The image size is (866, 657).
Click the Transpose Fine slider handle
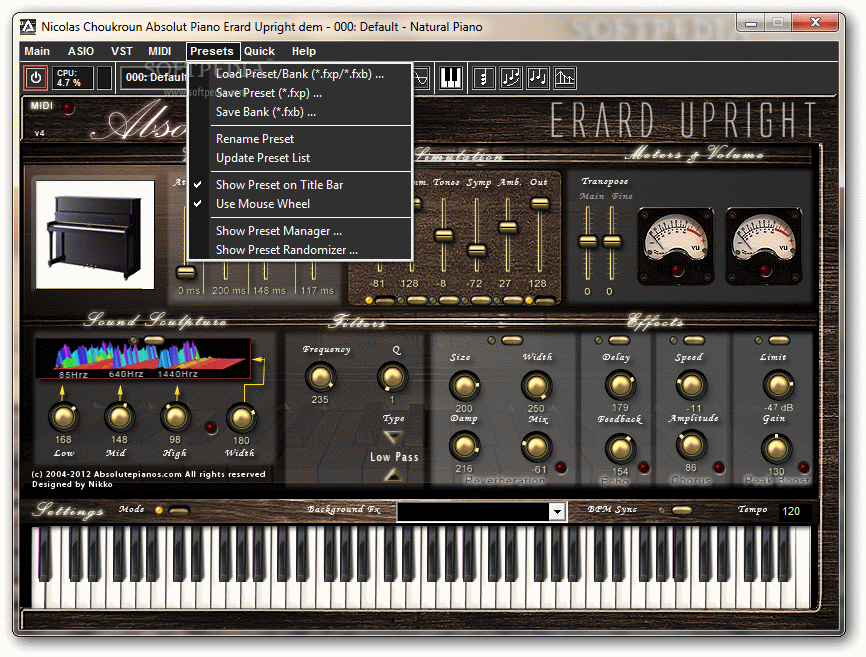(611, 241)
